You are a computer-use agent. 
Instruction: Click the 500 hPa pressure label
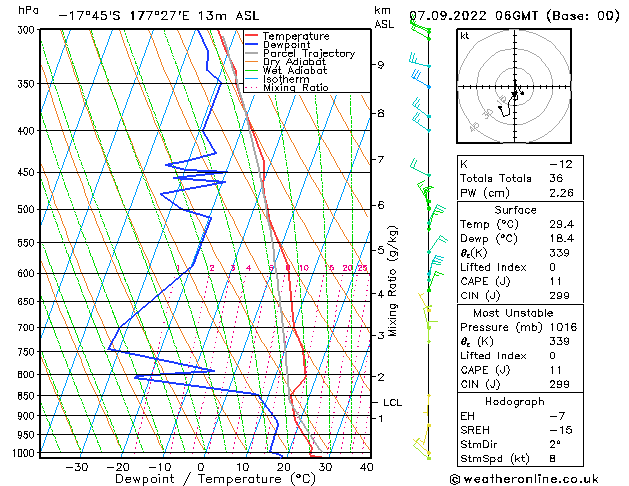28,209
